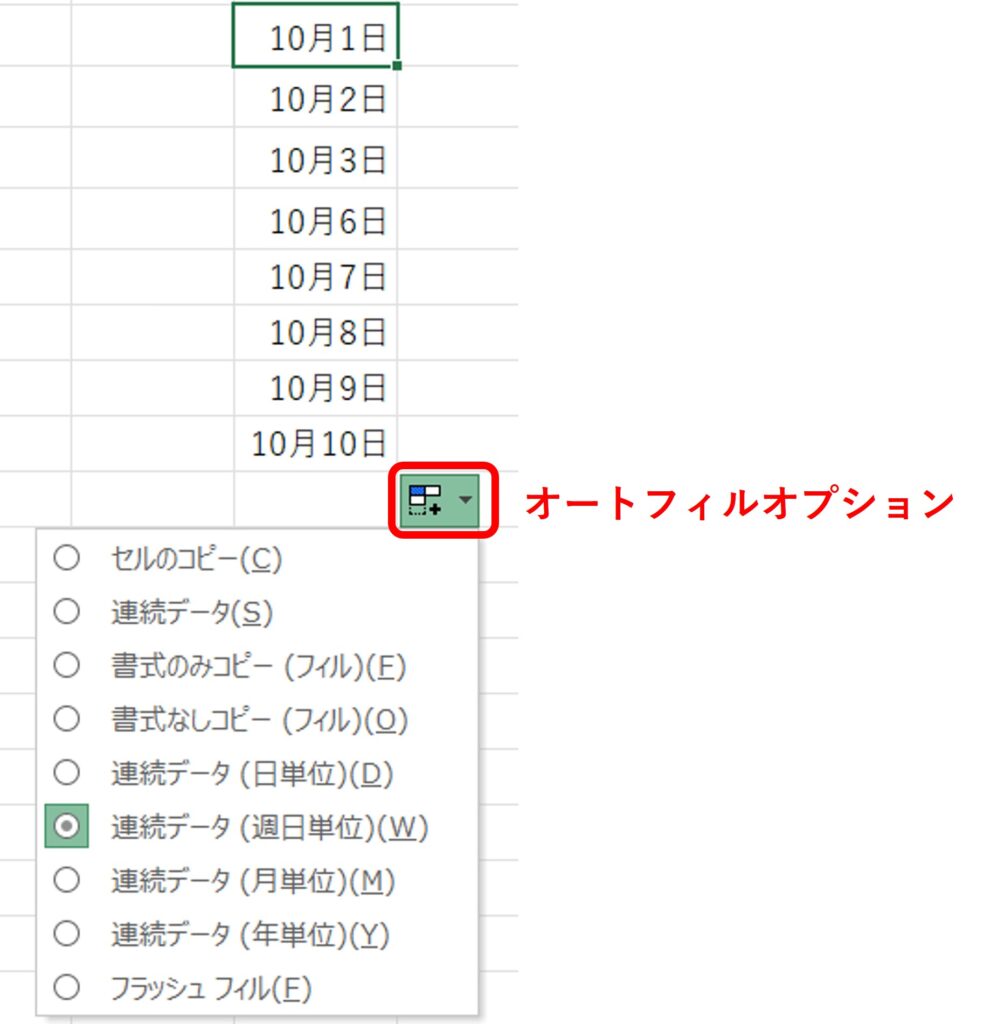Screen dimensions: 991x1024
Task: Click the fill handle on the 10月1日 cell
Action: [x=398, y=66]
